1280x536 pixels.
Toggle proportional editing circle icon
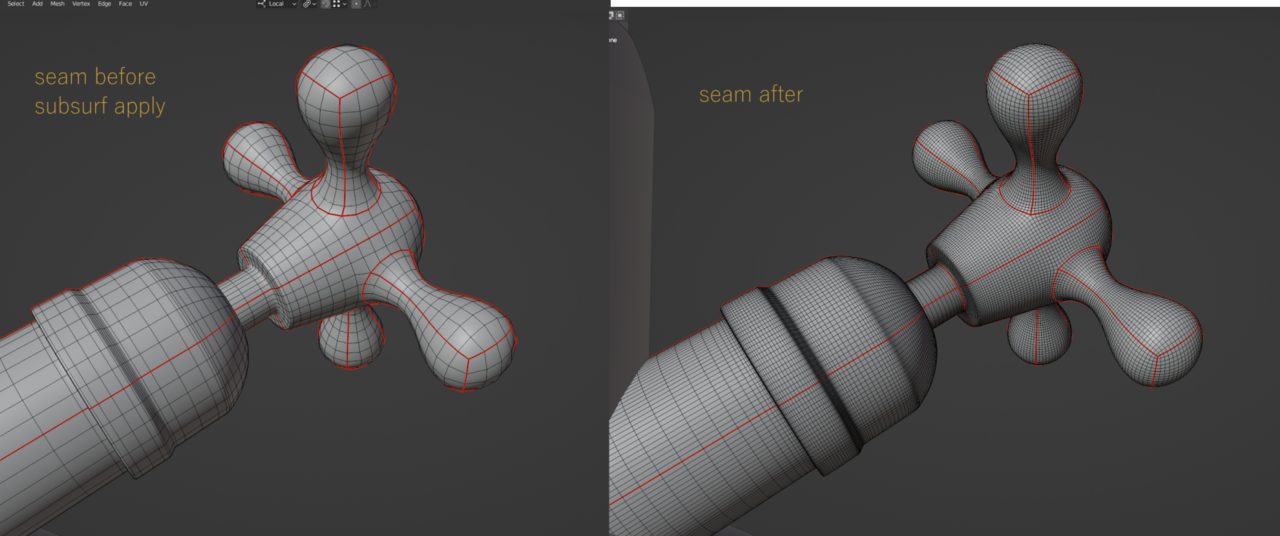[356, 4]
